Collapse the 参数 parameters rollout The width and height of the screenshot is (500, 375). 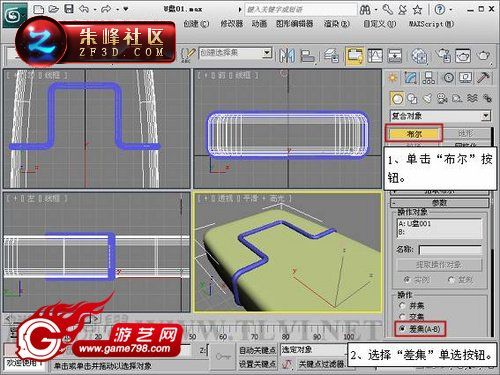coord(440,203)
